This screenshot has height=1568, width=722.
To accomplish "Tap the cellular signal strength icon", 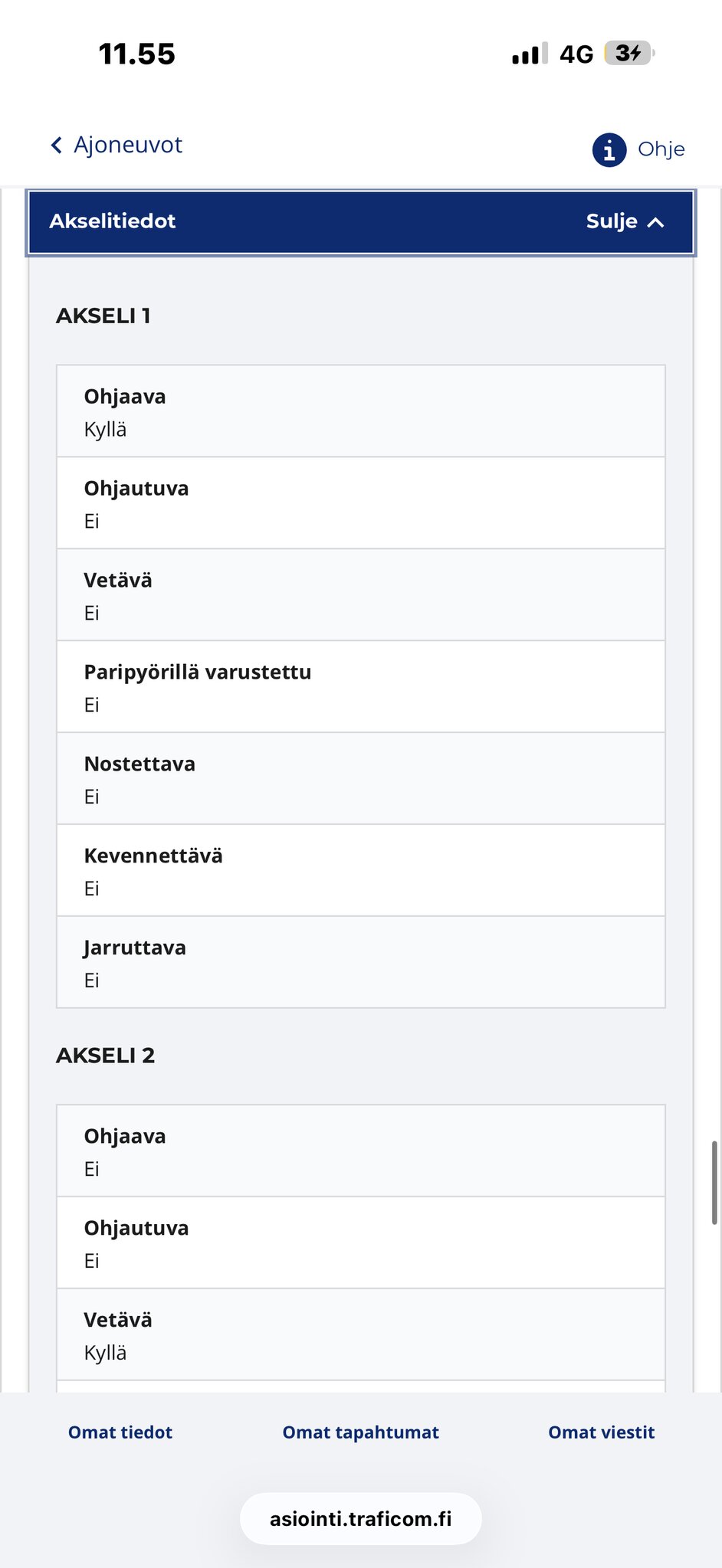I will (x=530, y=54).
